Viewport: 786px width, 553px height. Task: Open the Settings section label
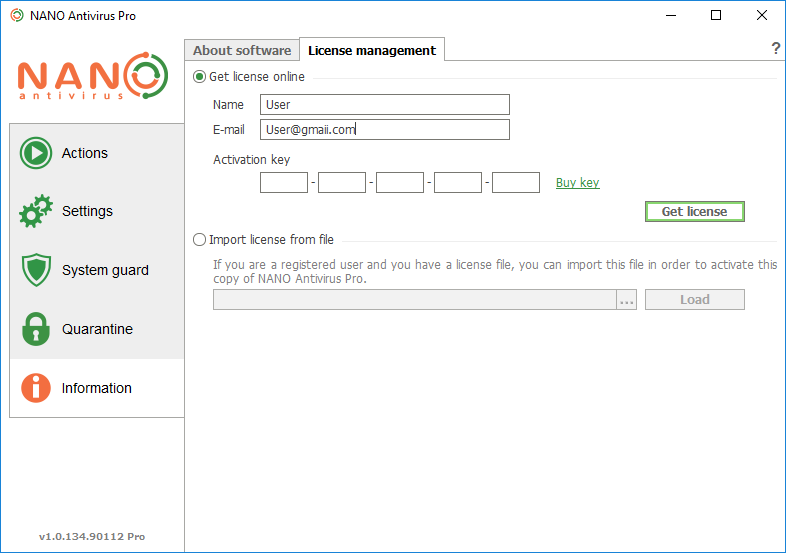pyautogui.click(x=87, y=211)
